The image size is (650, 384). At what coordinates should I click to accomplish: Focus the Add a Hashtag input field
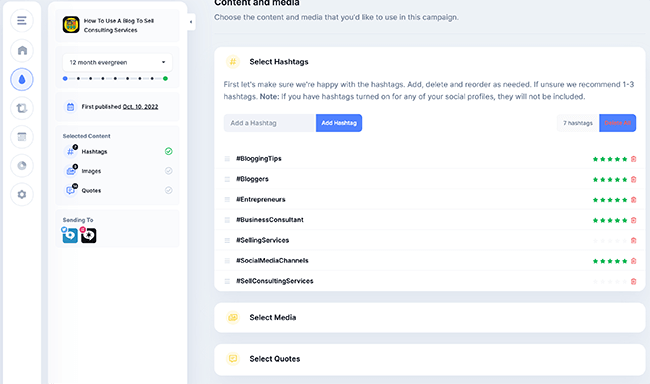270,123
